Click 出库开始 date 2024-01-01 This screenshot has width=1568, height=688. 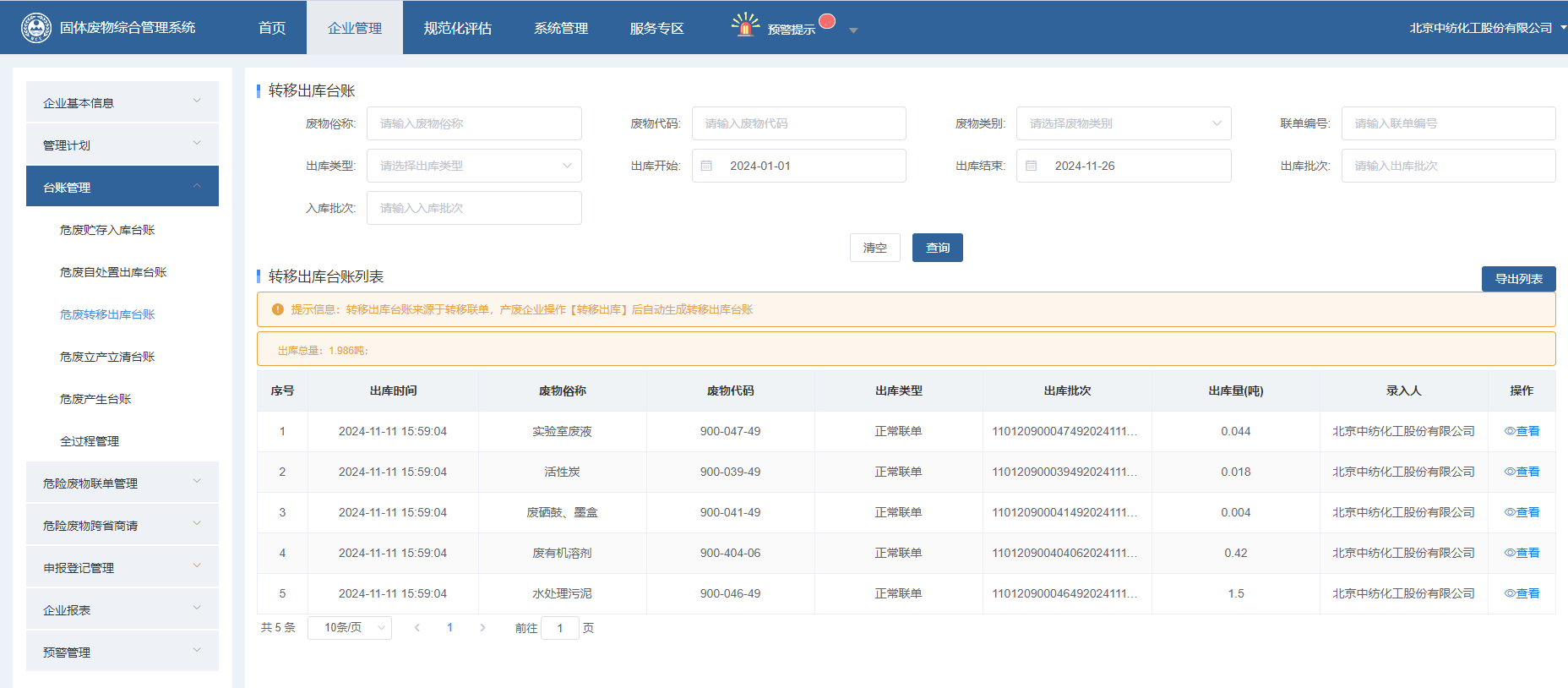pyautogui.click(x=799, y=166)
